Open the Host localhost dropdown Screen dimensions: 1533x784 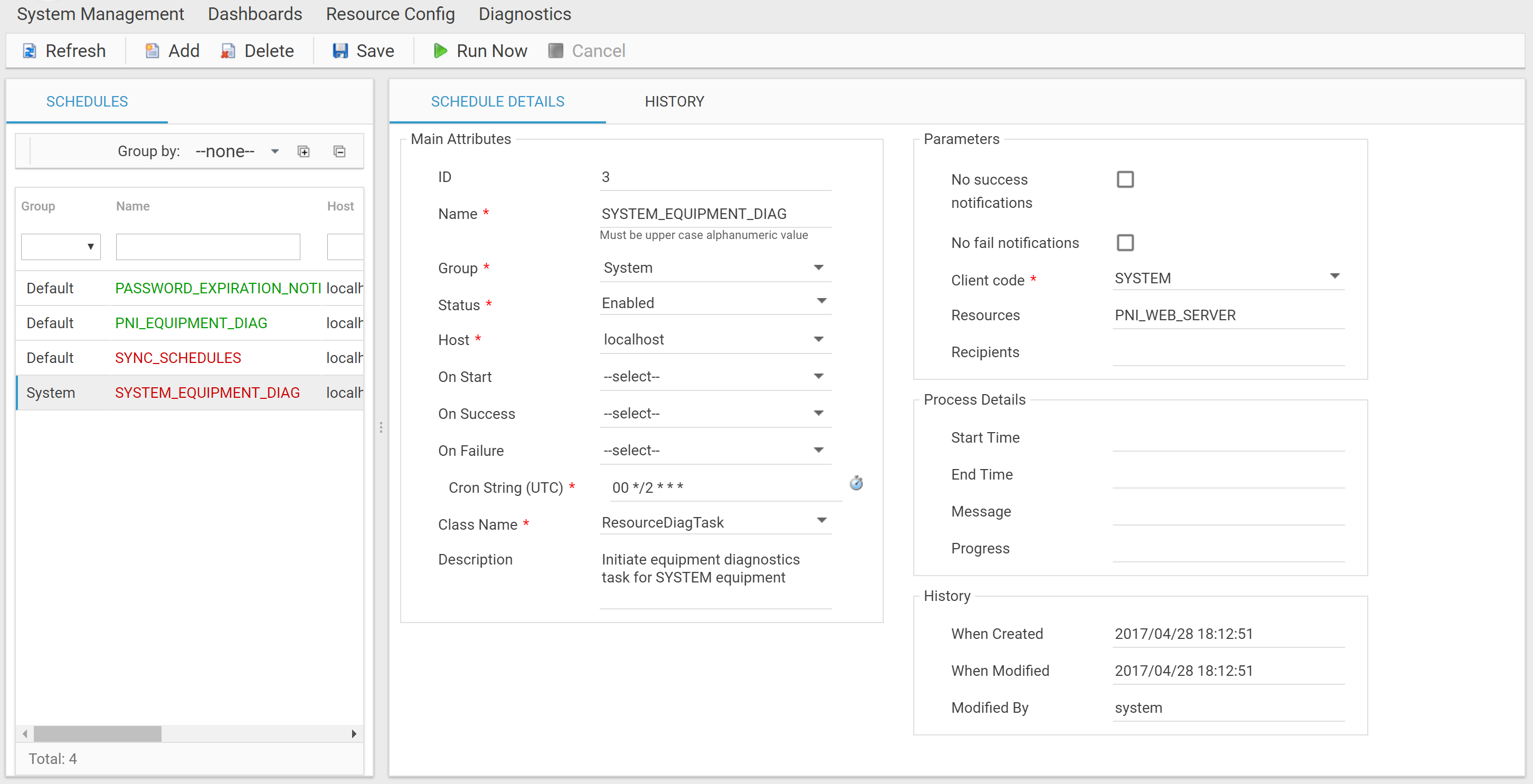pos(715,340)
